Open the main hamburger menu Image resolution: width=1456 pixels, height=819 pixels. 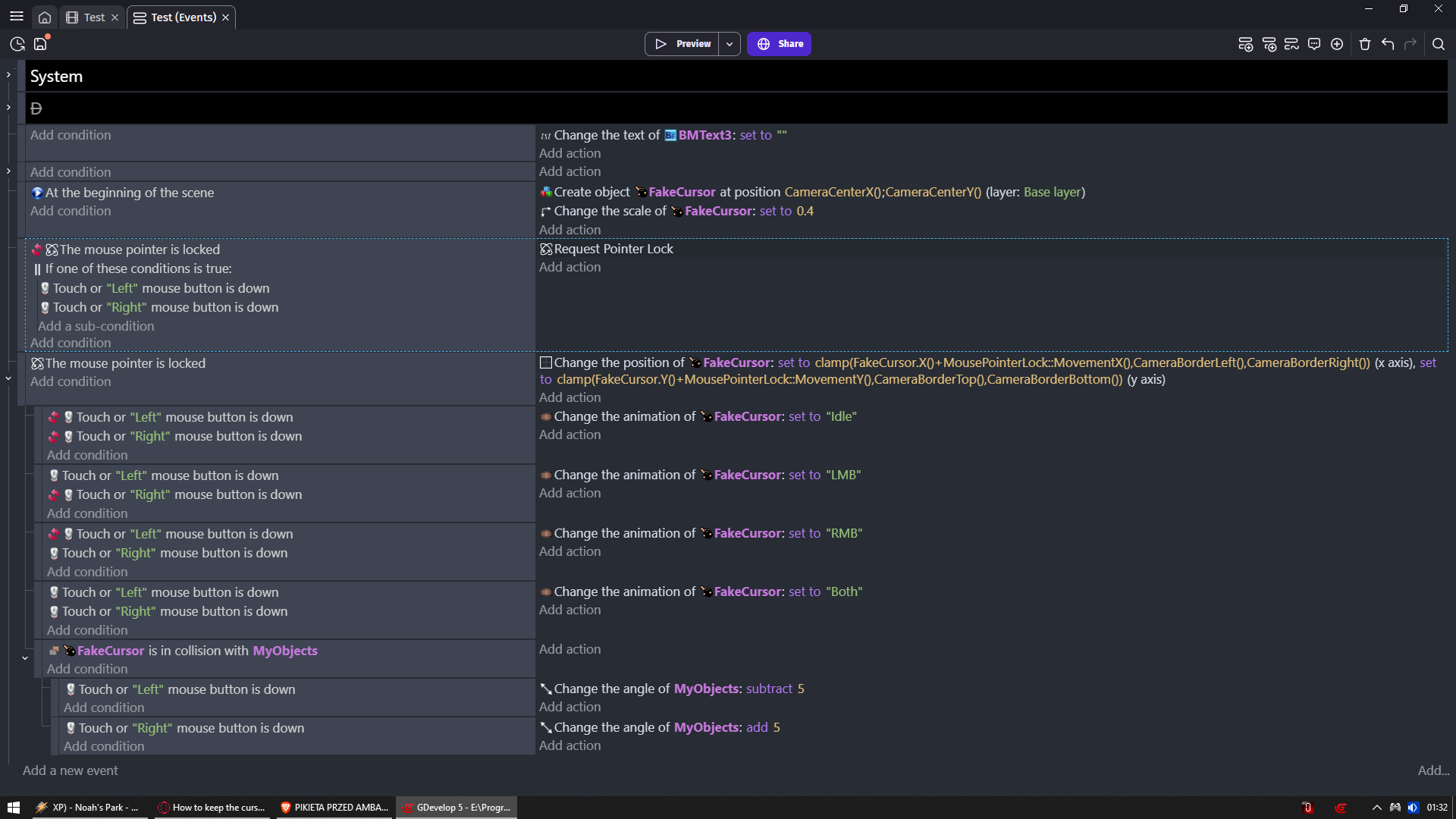tap(17, 16)
